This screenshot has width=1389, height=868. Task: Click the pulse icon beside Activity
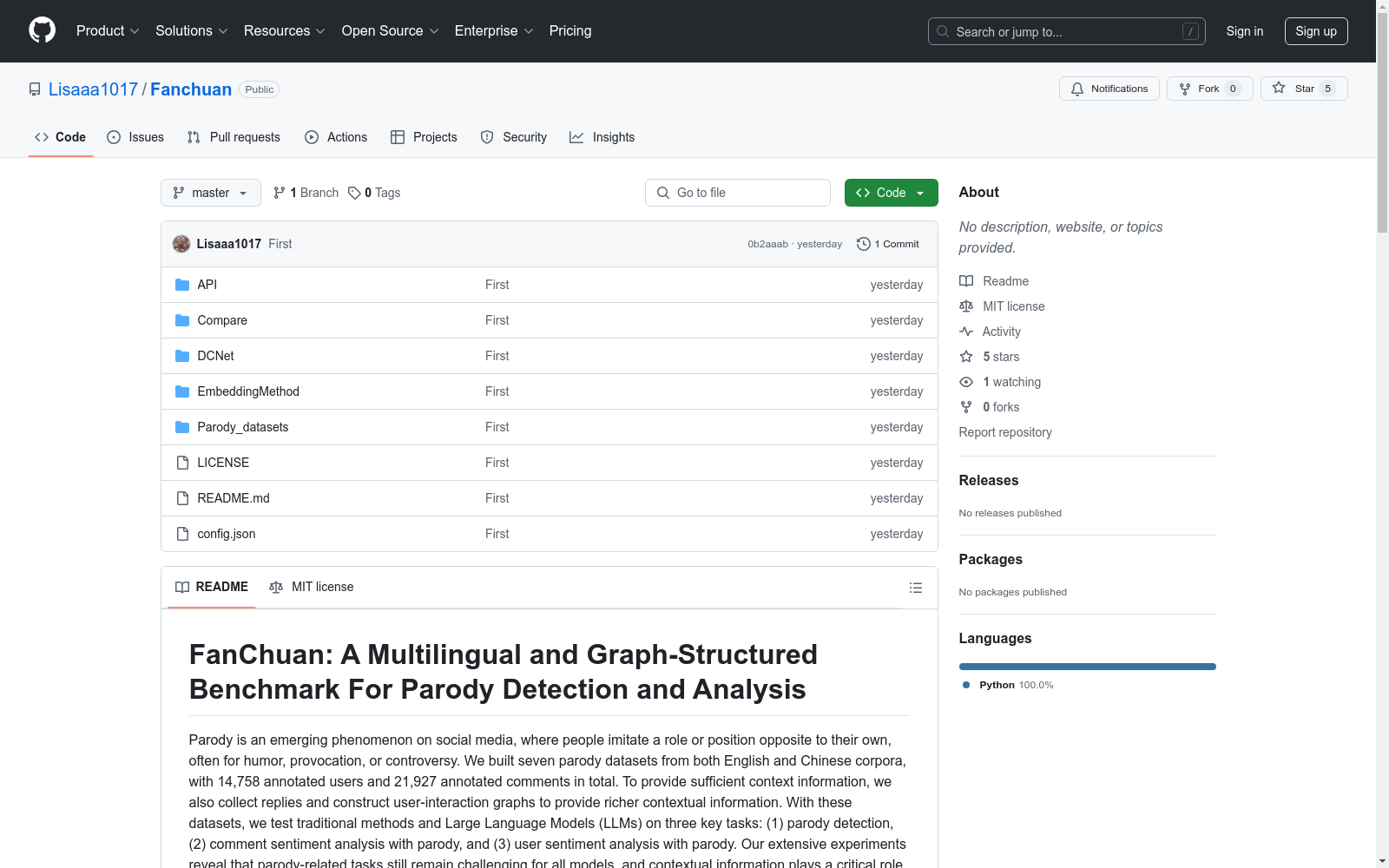tap(966, 332)
